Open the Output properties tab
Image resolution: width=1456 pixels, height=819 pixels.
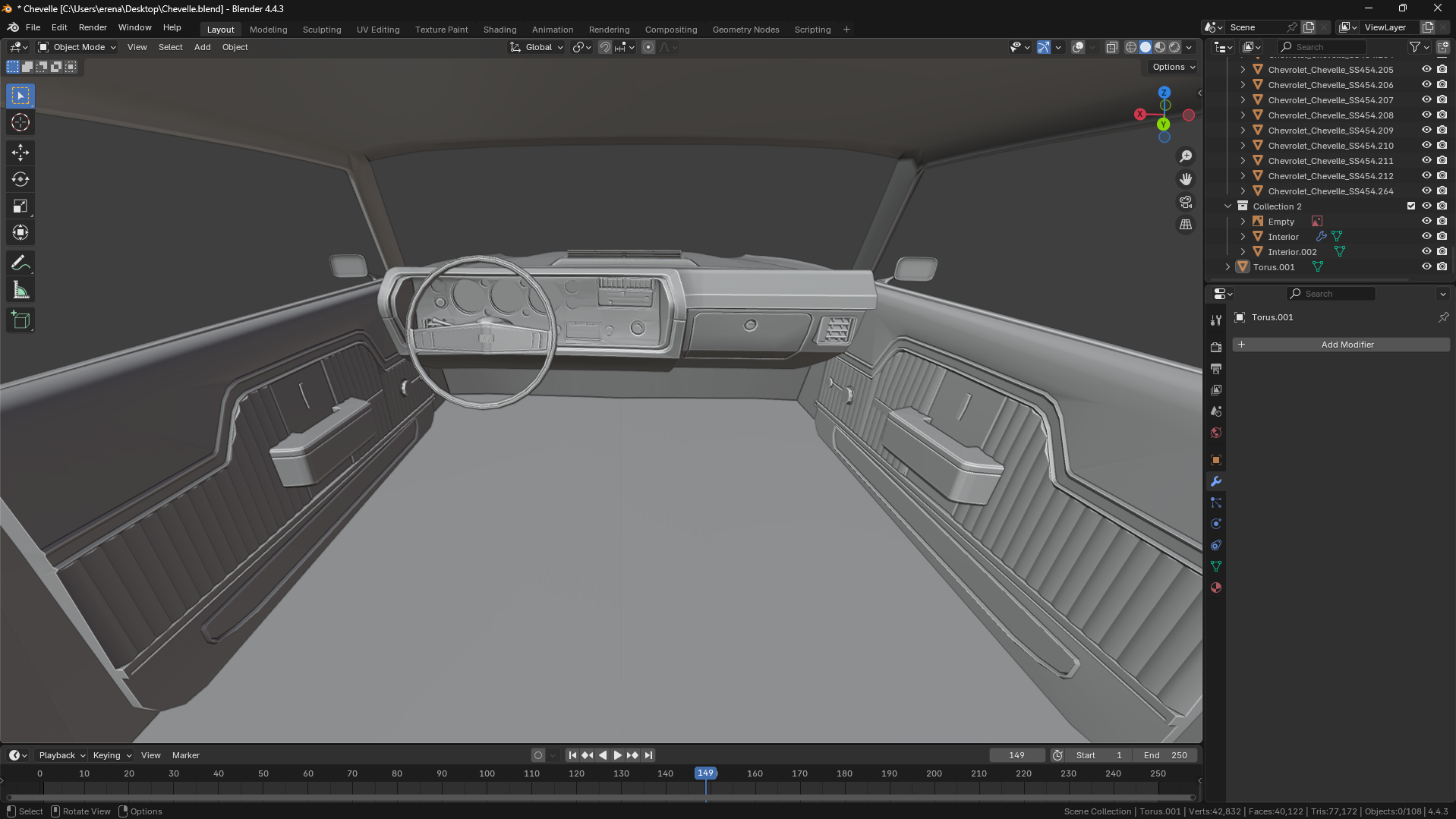click(x=1216, y=368)
